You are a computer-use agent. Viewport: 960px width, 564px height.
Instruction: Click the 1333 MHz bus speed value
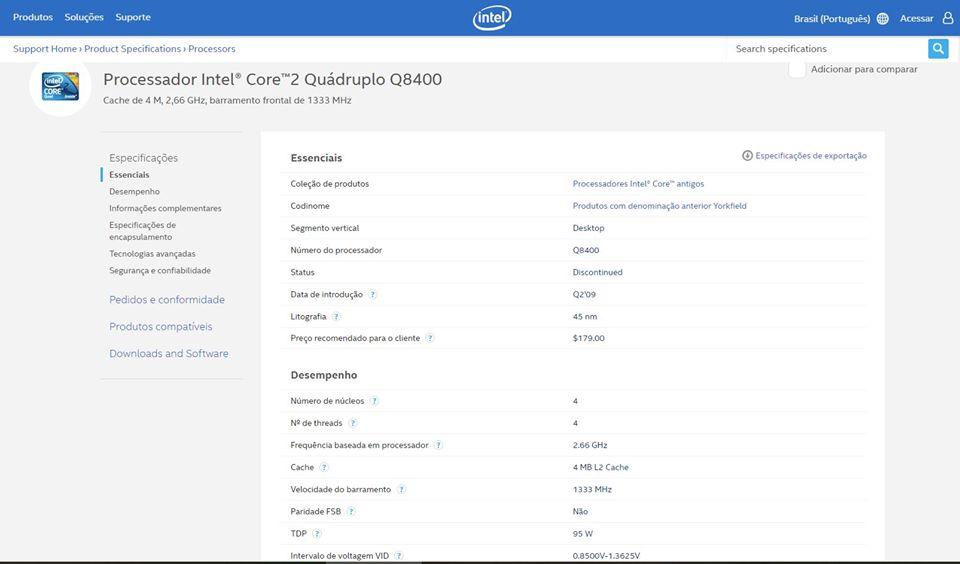pos(592,489)
